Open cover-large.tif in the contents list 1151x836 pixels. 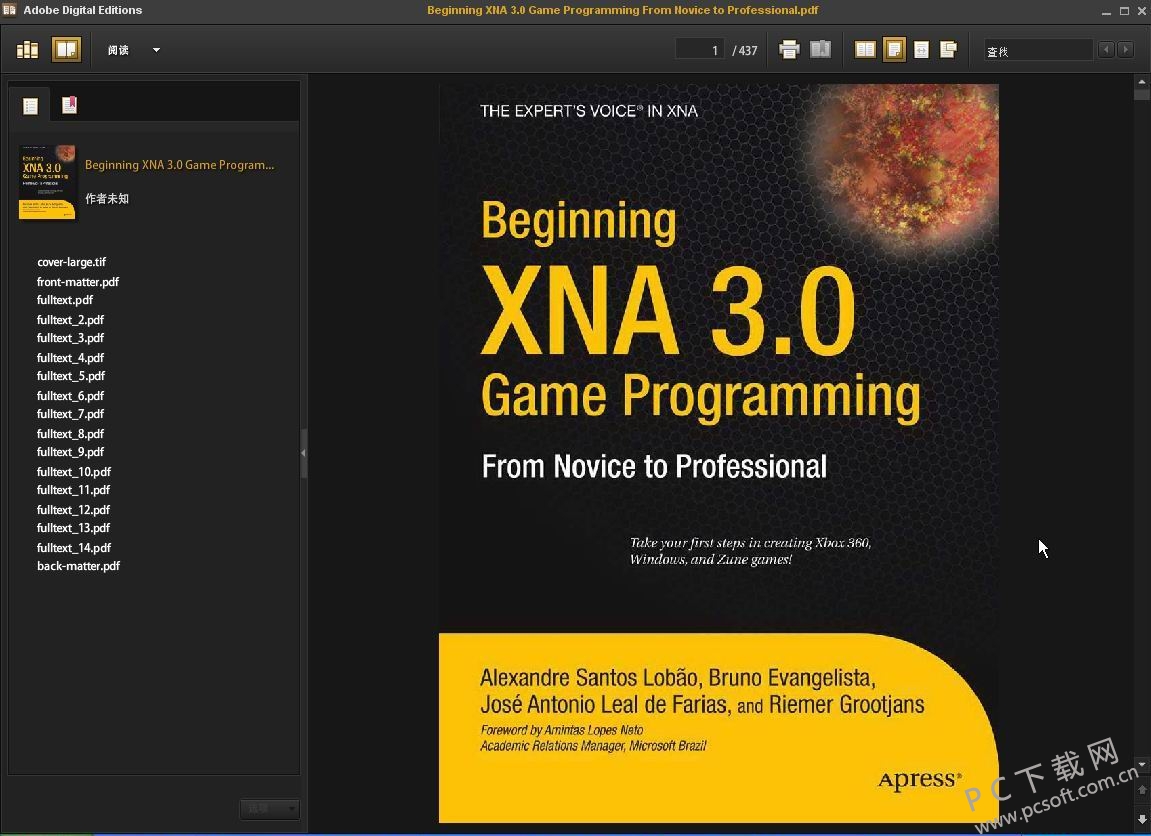tap(72, 262)
